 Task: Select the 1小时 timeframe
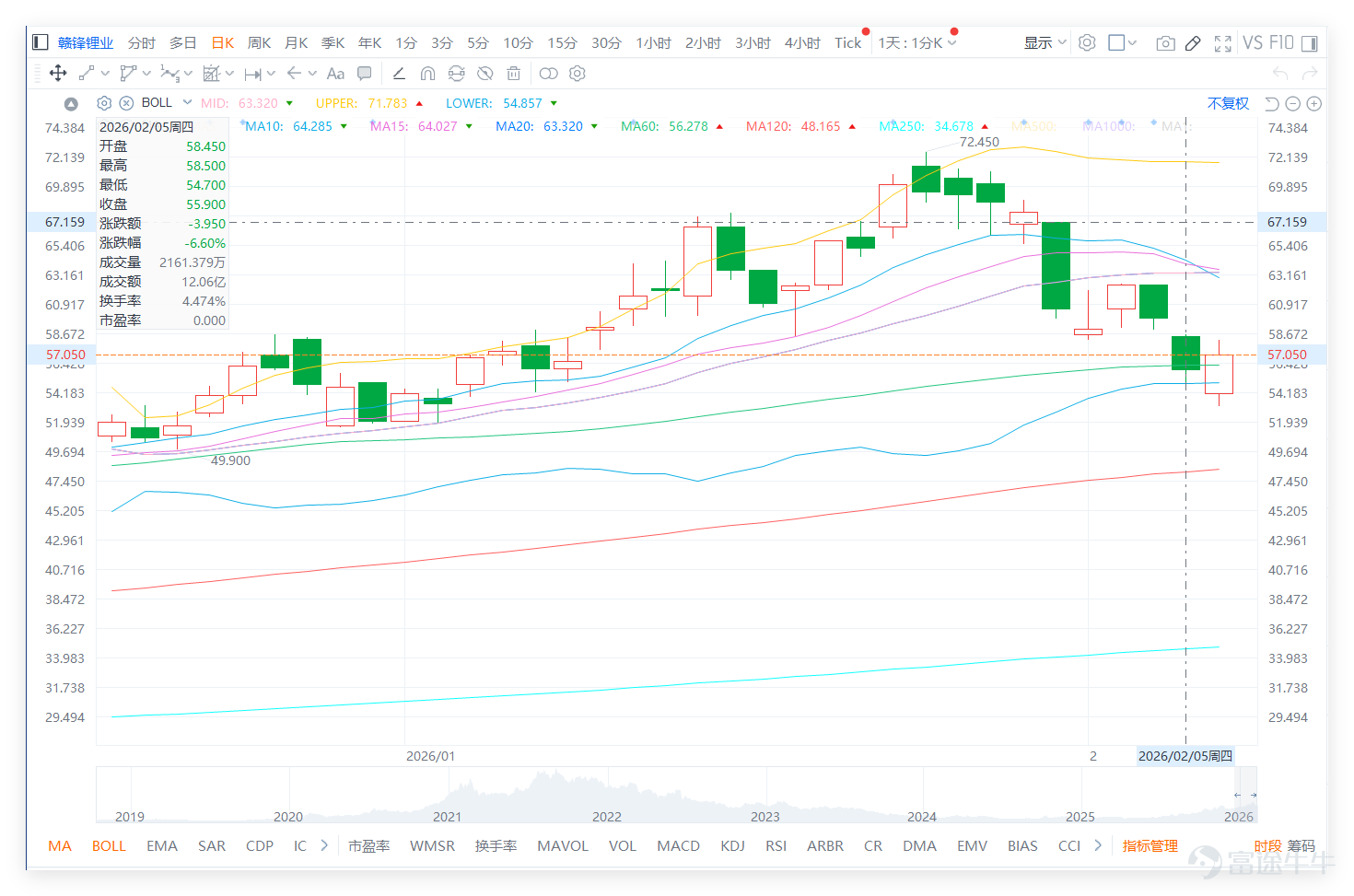pyautogui.click(x=653, y=42)
